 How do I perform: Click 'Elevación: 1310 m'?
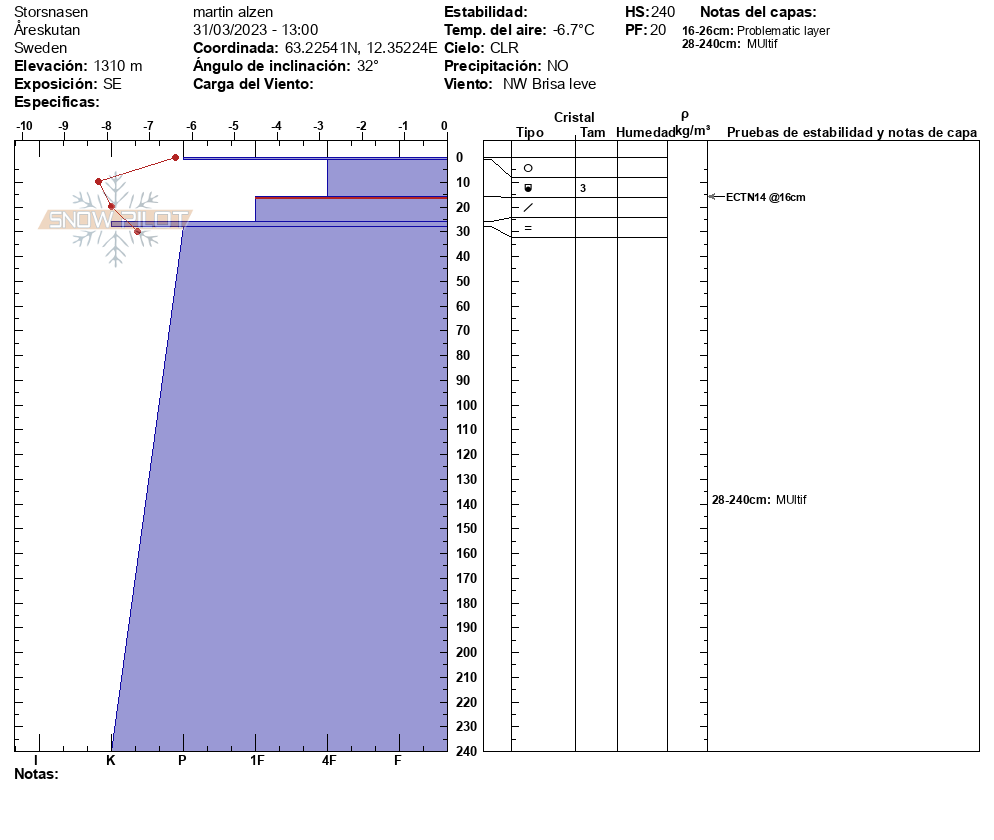78,66
